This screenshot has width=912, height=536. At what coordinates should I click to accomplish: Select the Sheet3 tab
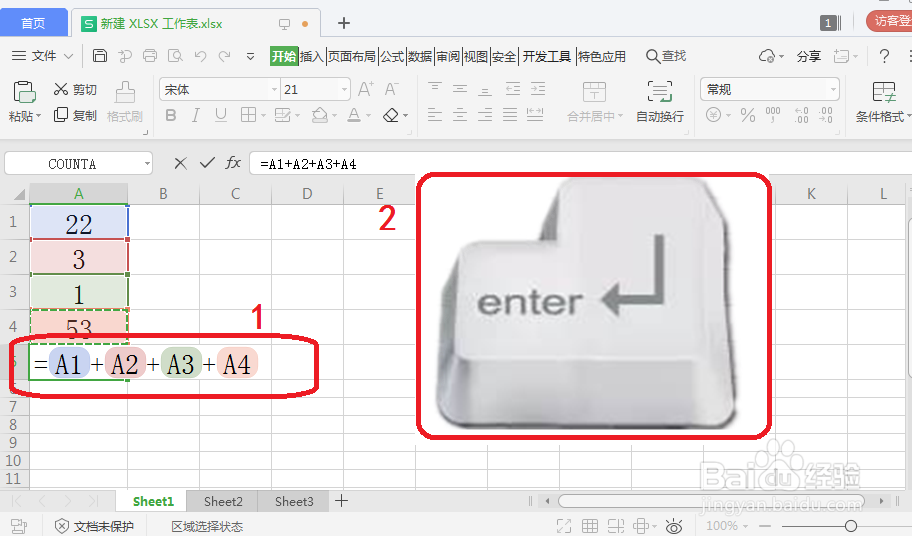(x=294, y=501)
